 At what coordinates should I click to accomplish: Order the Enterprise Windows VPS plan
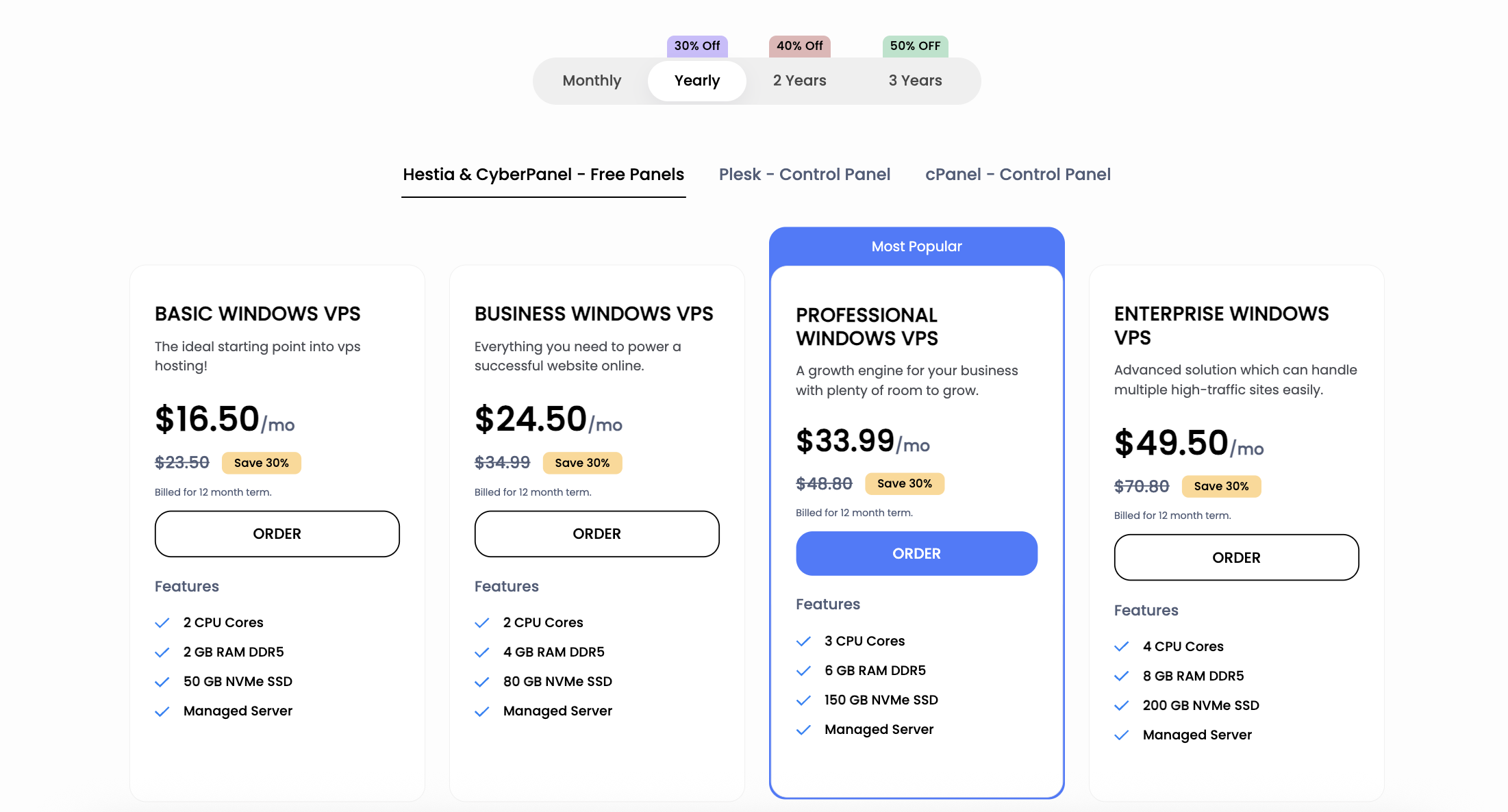(1236, 557)
